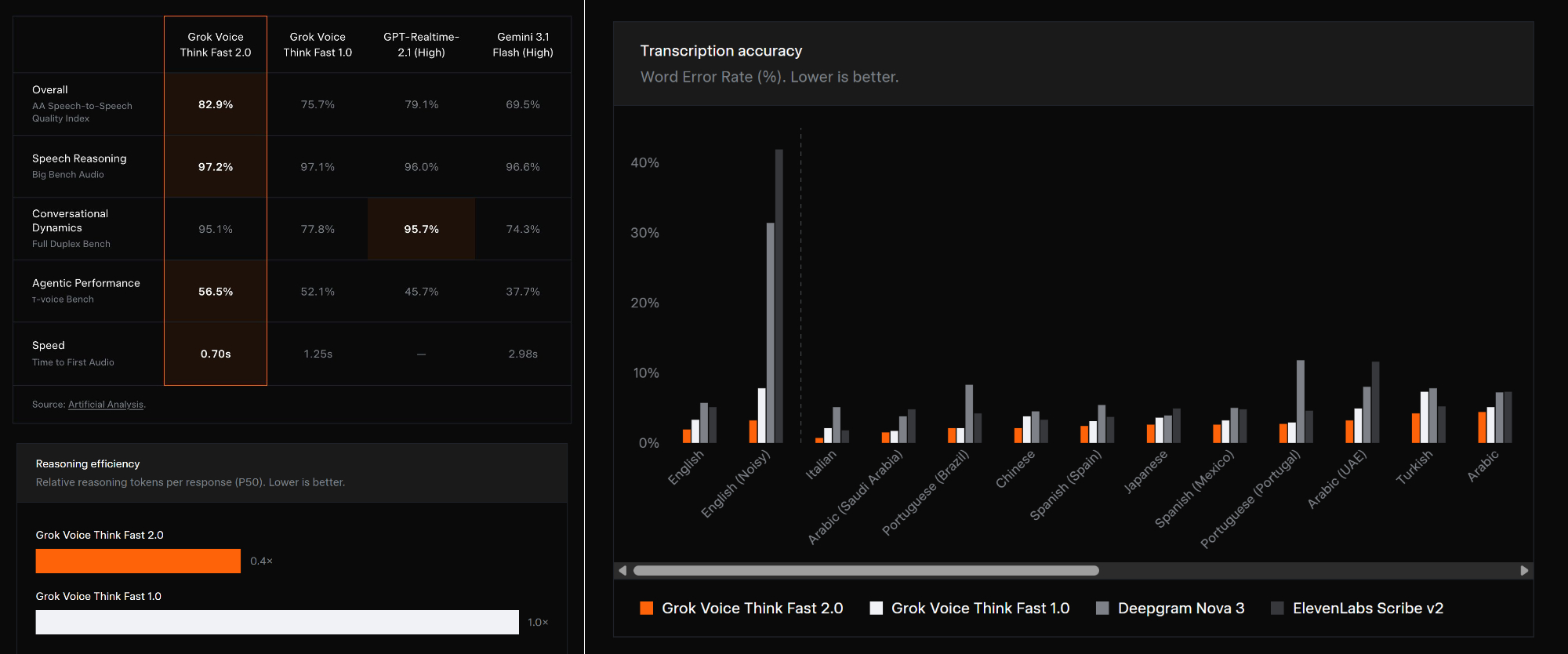Image resolution: width=1568 pixels, height=654 pixels.
Task: Click the 79.1% cell in the Overall row
Action: 421,104
